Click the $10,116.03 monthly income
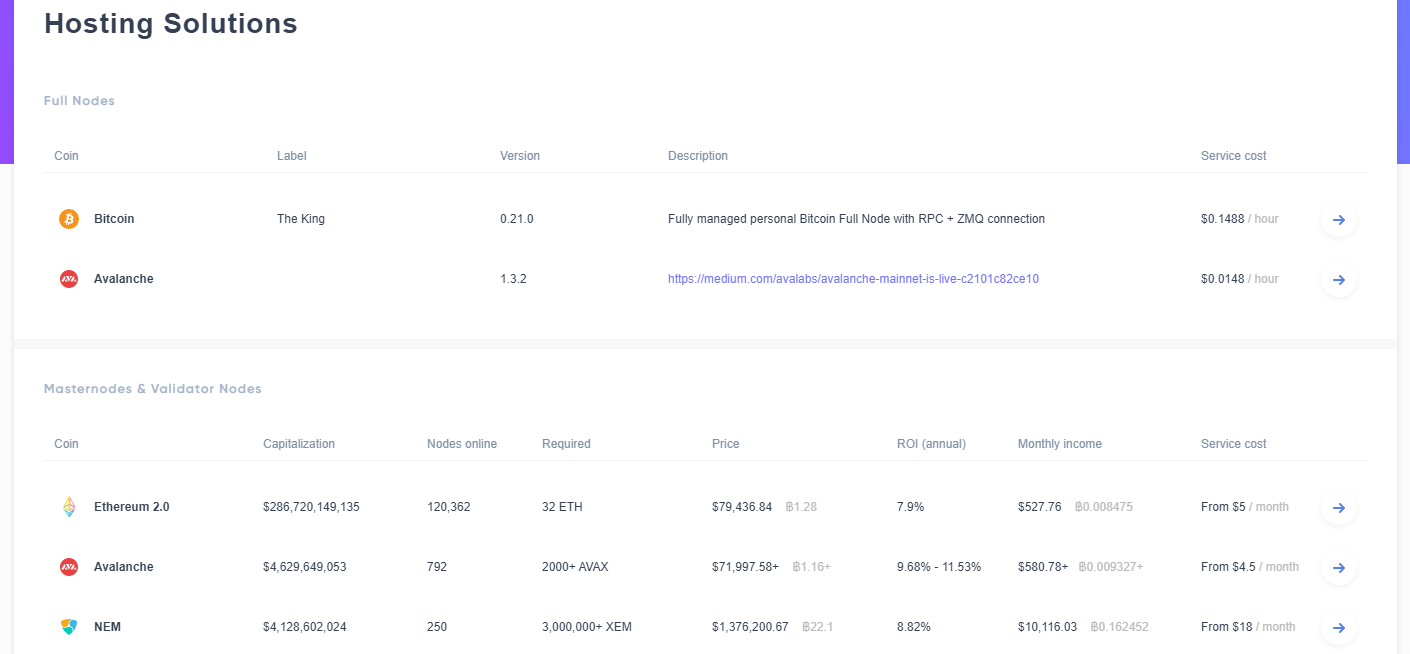The height and width of the screenshot is (654, 1410). coord(1048,627)
